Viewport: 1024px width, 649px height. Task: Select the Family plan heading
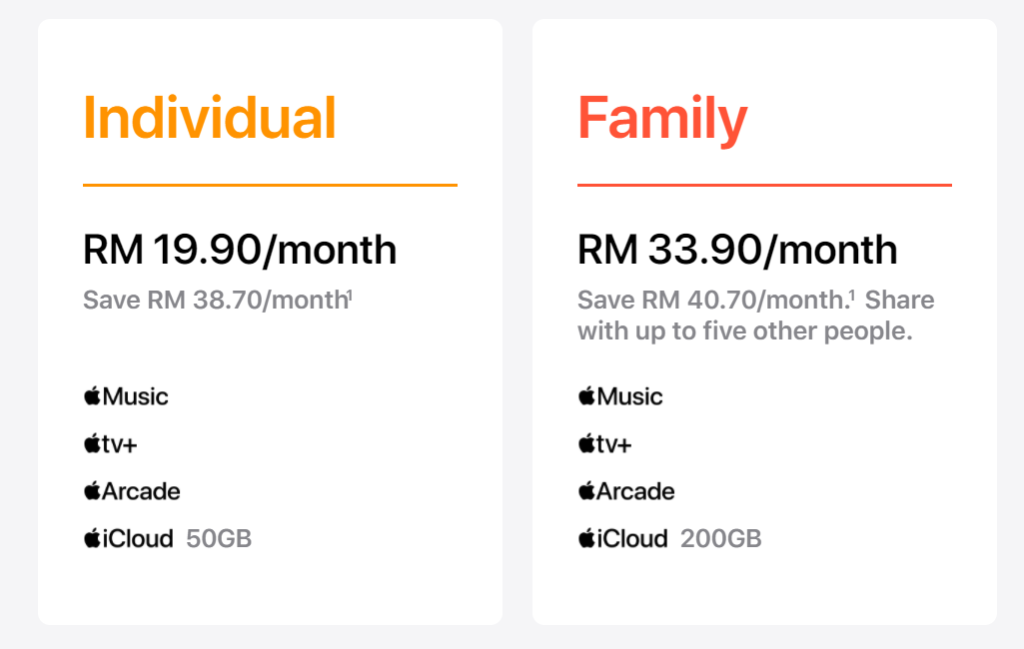(662, 121)
